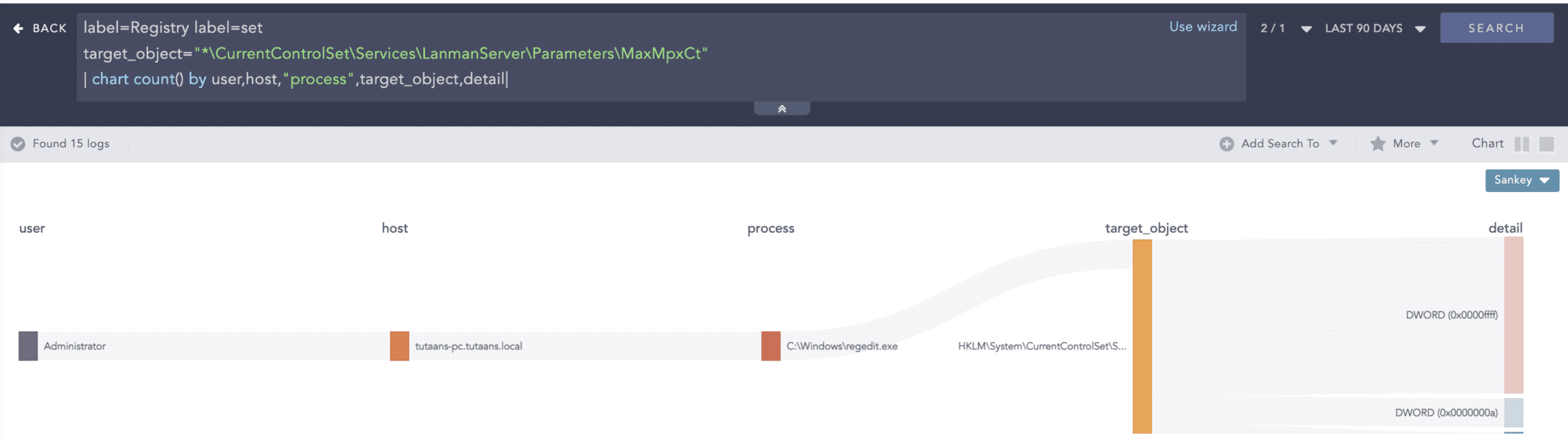Select the tutaans-pc.tutaans.local host node
Image resolution: width=1568 pixels, height=437 pixels.
(x=400, y=346)
